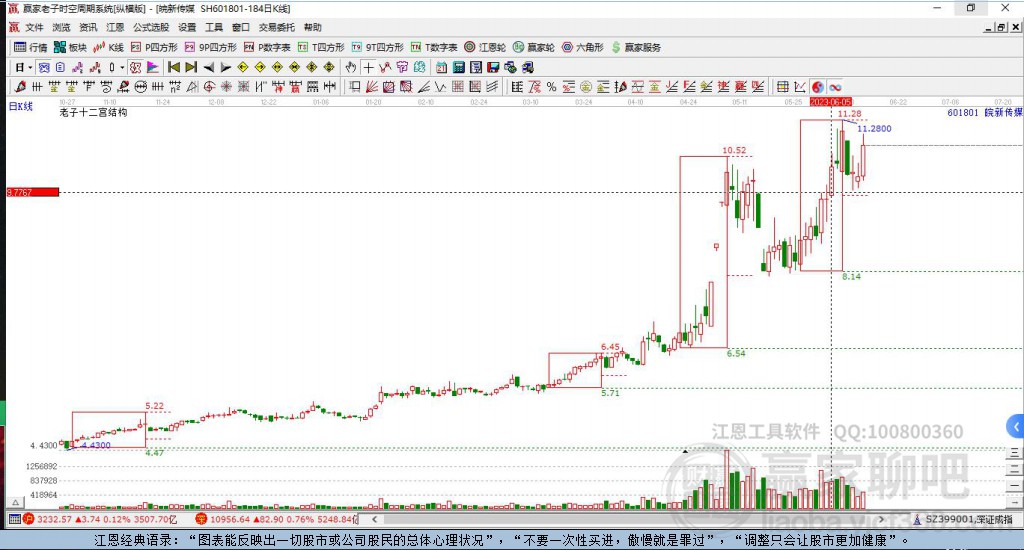Image resolution: width=1024 pixels, height=550 pixels.
Task: Click the 11.28 high price label
Action: tap(849, 114)
